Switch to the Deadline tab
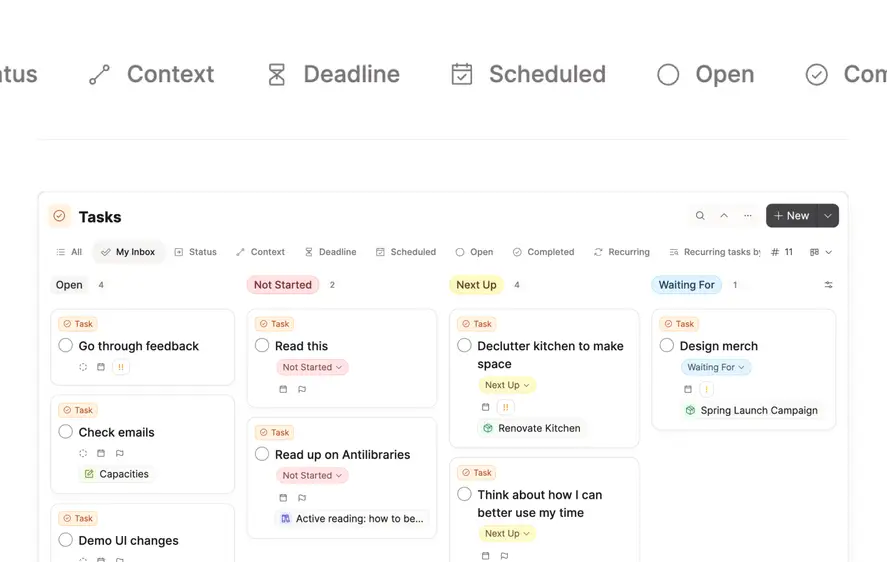Viewport: 887px width, 562px height. [x=330, y=252]
